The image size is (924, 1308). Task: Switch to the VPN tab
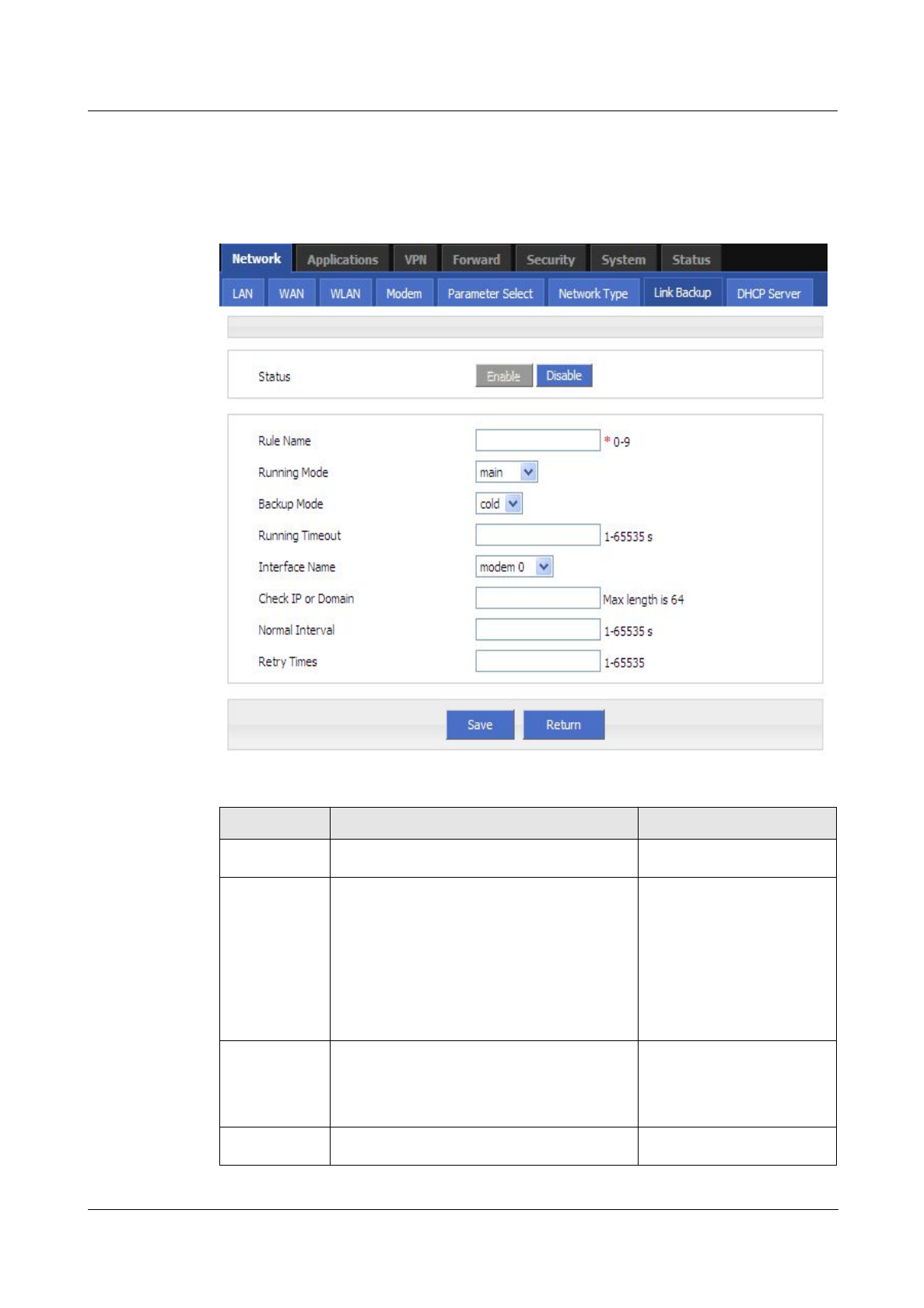tap(415, 259)
